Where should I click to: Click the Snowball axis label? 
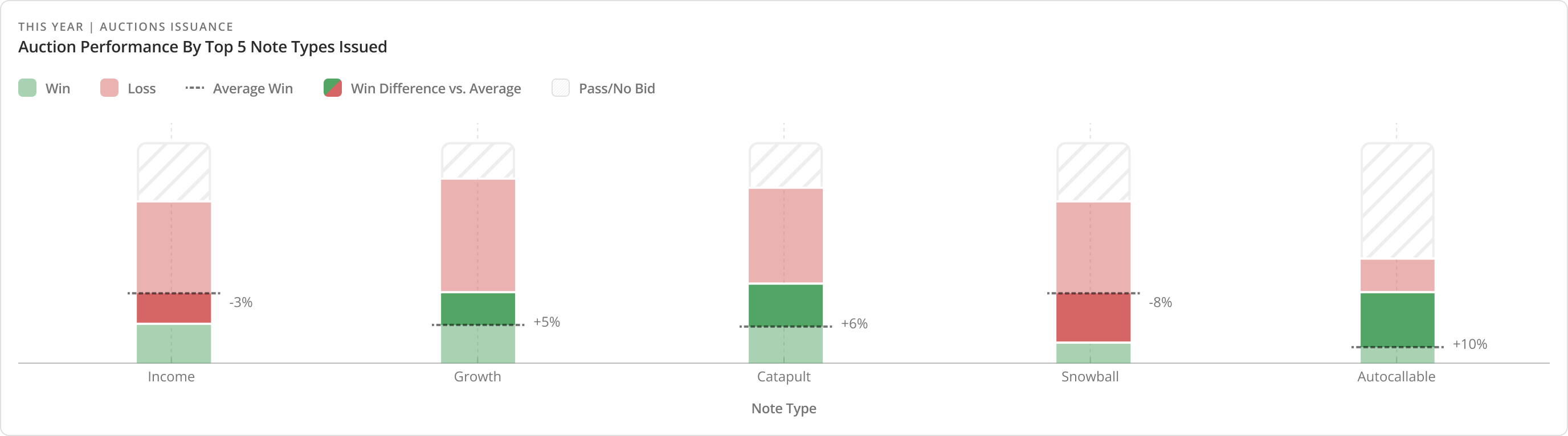[x=1089, y=376]
